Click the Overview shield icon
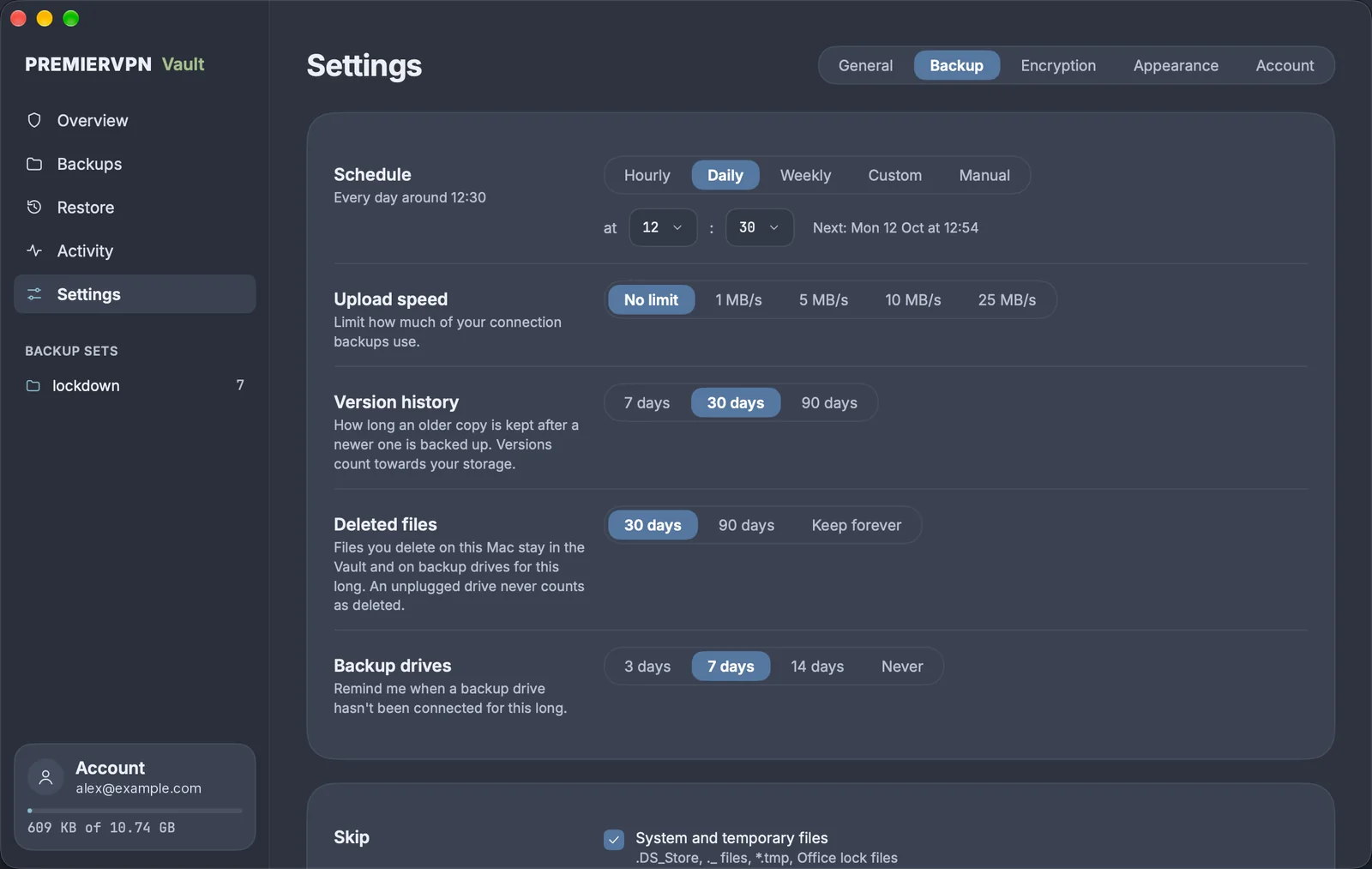 coord(34,120)
